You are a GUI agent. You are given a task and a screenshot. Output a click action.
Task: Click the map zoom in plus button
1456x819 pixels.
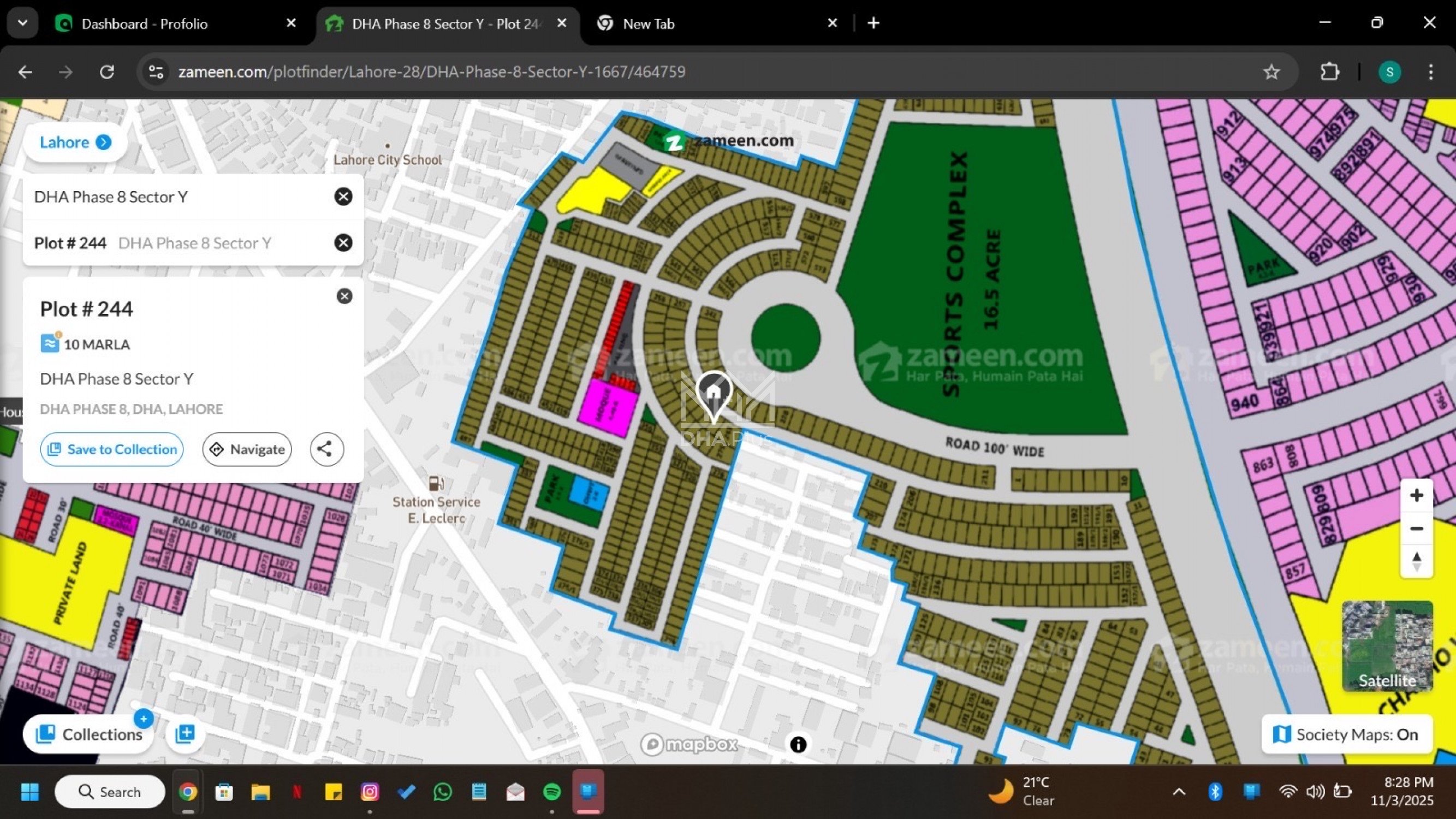[1416, 496]
